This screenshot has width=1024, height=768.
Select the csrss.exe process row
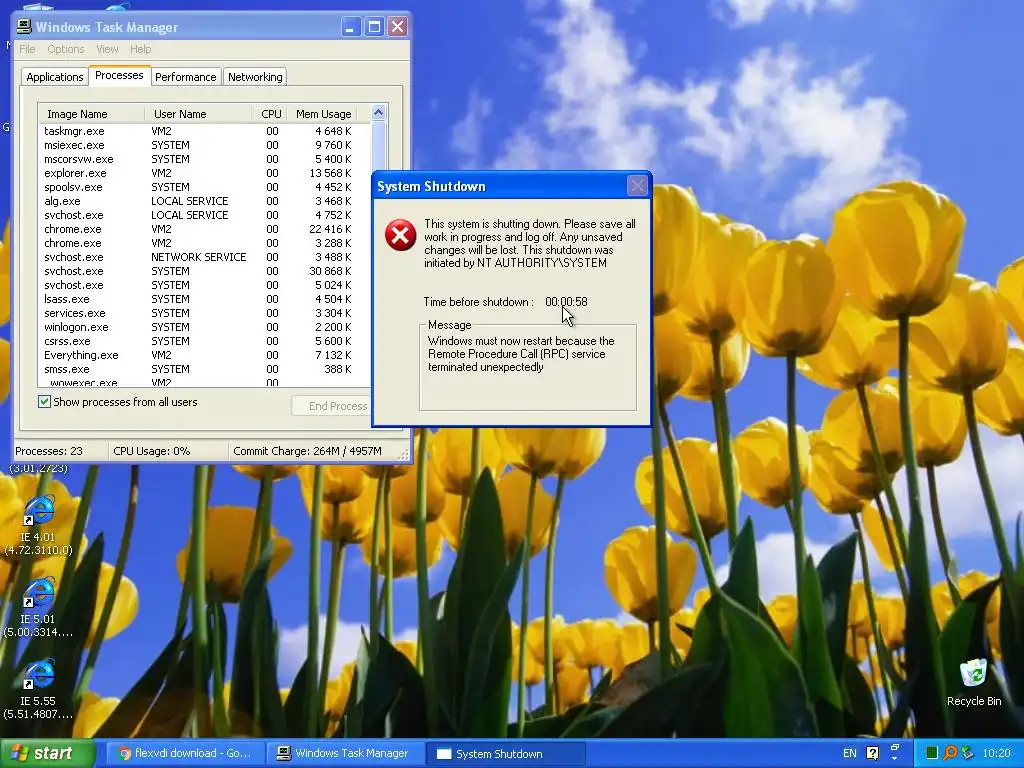pos(204,341)
